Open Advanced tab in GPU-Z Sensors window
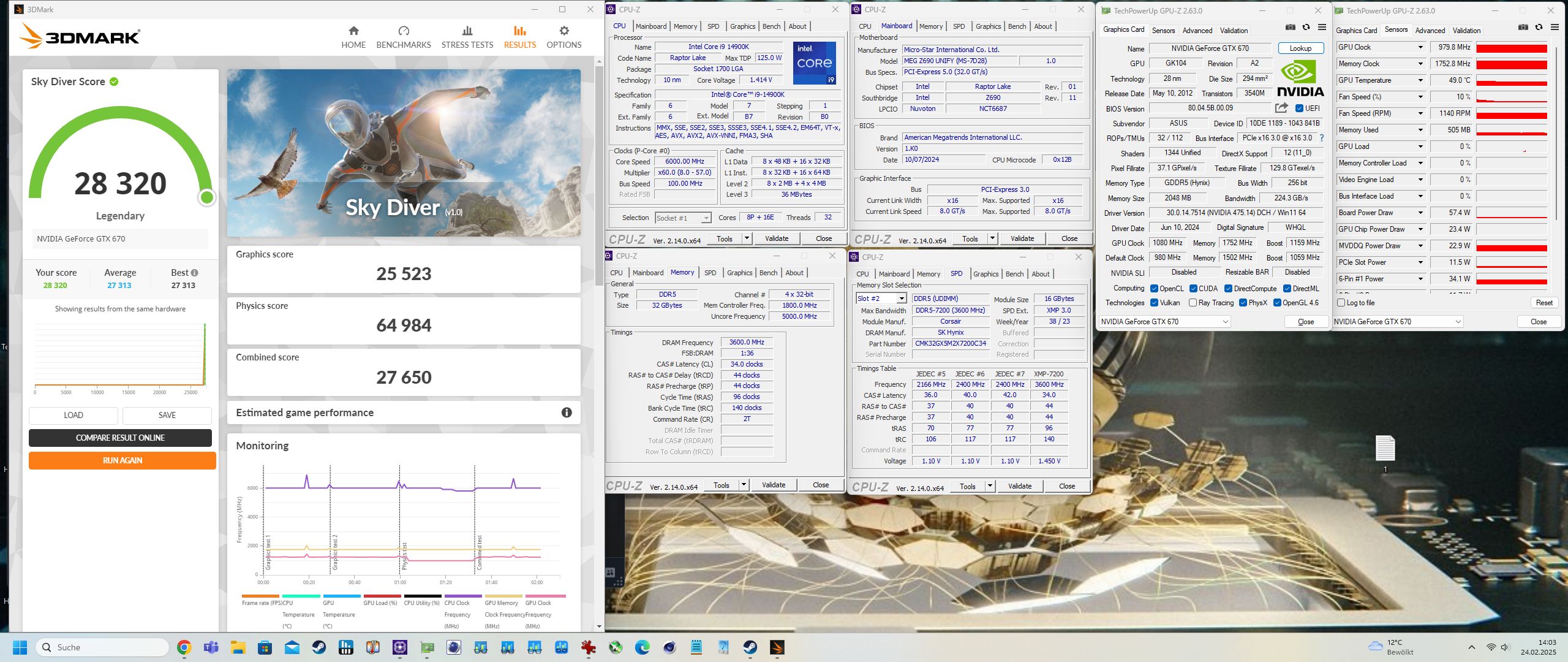 [x=1430, y=30]
